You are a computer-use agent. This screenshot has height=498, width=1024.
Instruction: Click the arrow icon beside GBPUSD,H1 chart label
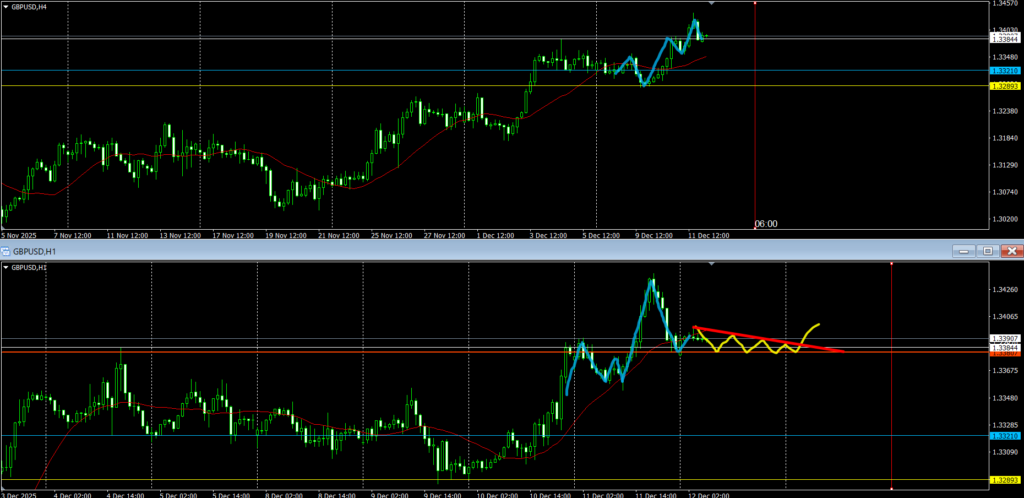(6, 267)
